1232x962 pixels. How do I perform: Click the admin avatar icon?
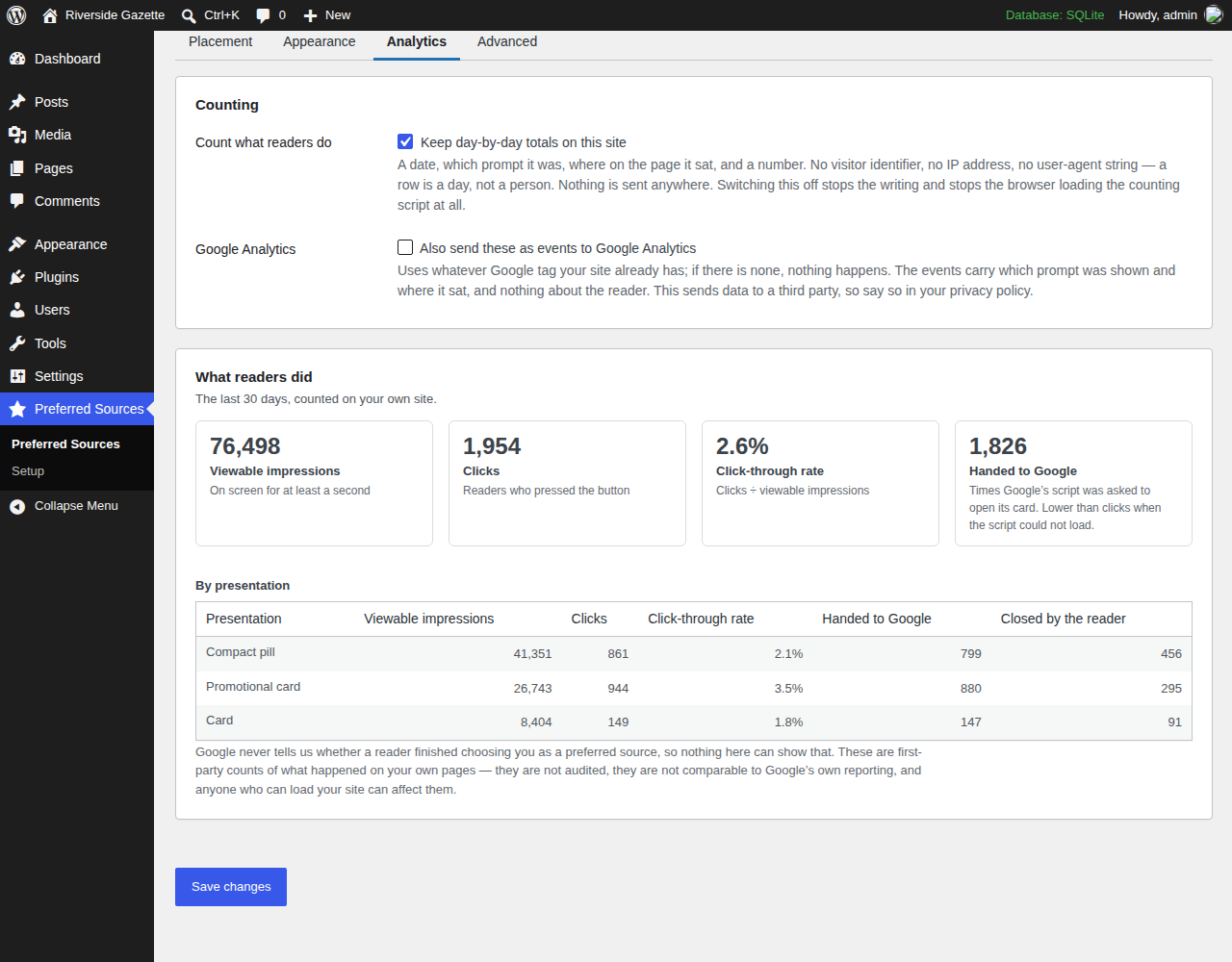coord(1214,15)
